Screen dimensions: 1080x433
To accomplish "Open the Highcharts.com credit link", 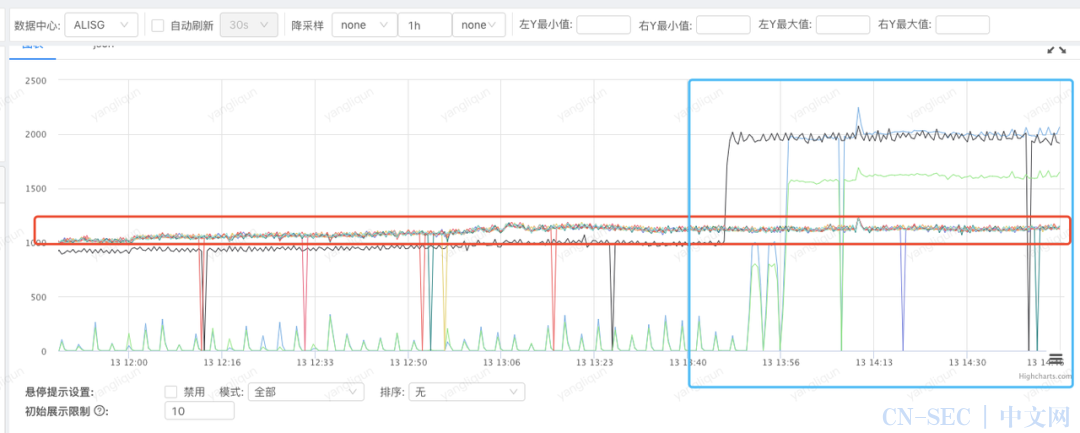I will point(1046,377).
